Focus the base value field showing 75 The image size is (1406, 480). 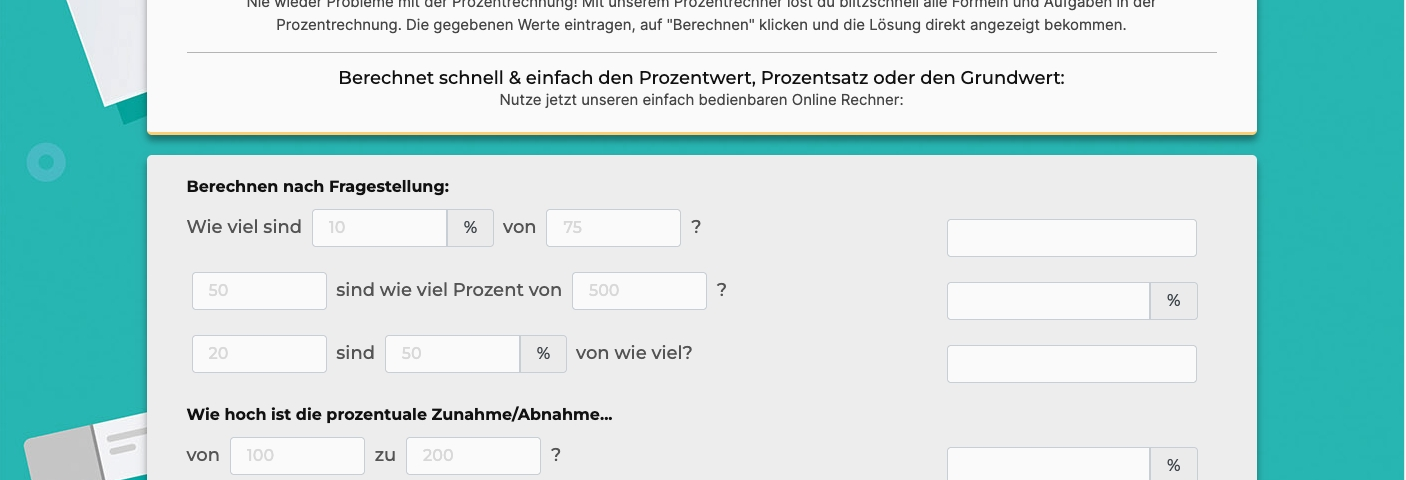pos(613,228)
